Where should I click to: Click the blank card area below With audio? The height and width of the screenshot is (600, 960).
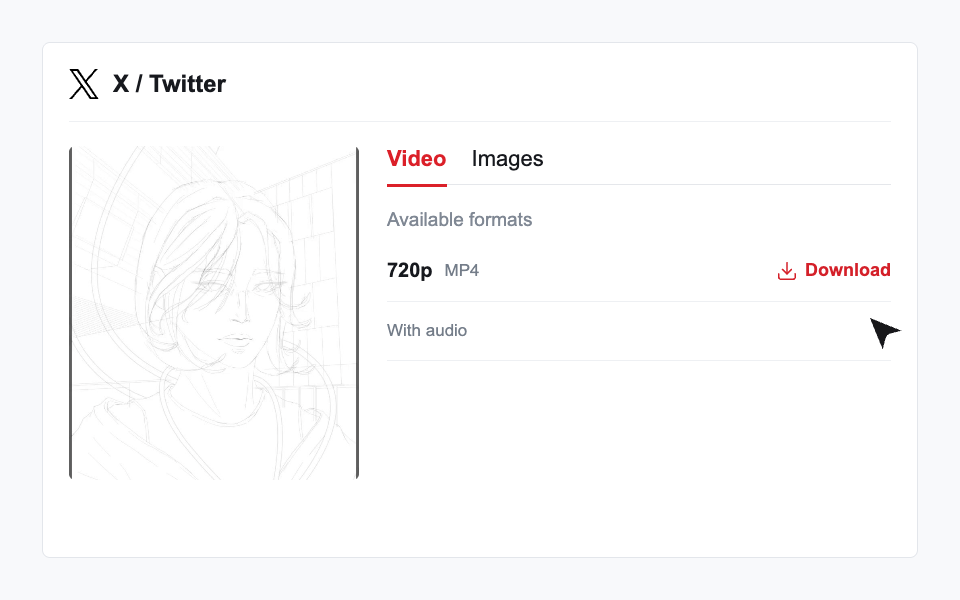[x=639, y=453]
